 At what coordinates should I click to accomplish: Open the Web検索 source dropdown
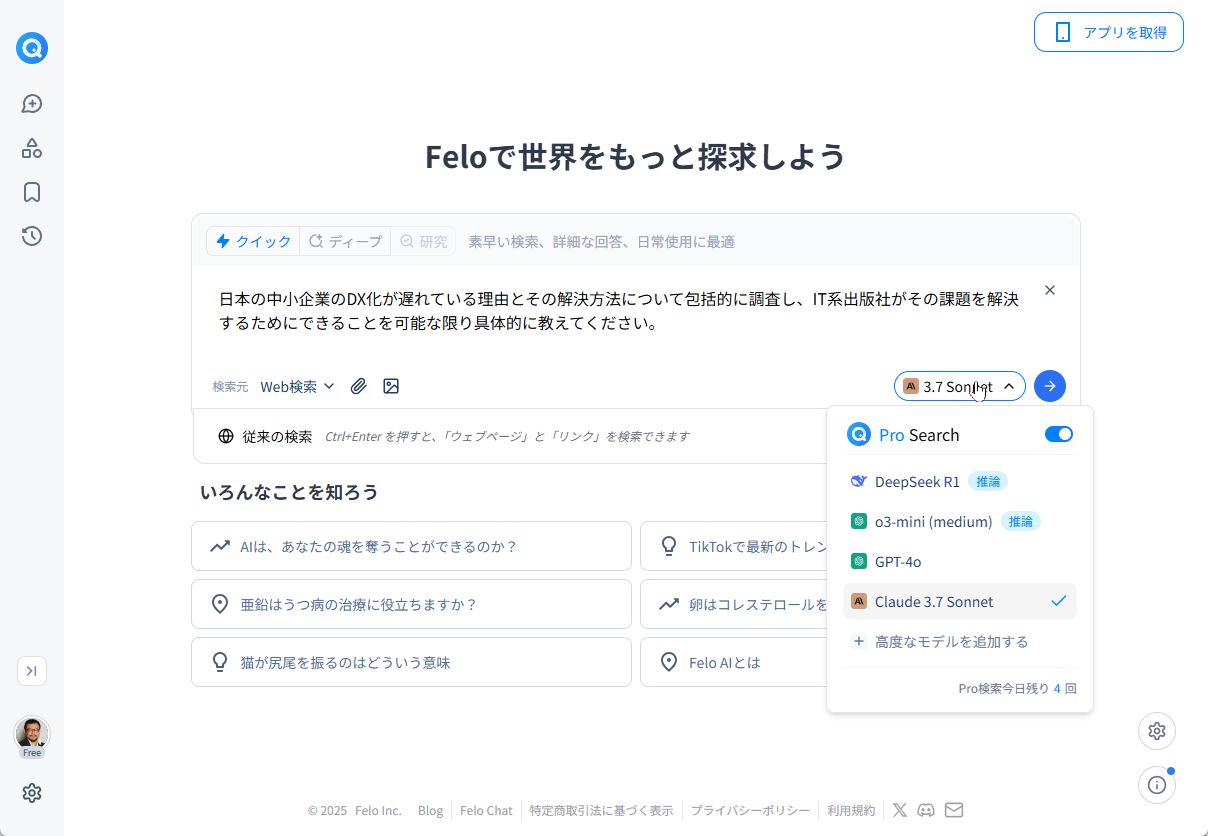[x=298, y=386]
